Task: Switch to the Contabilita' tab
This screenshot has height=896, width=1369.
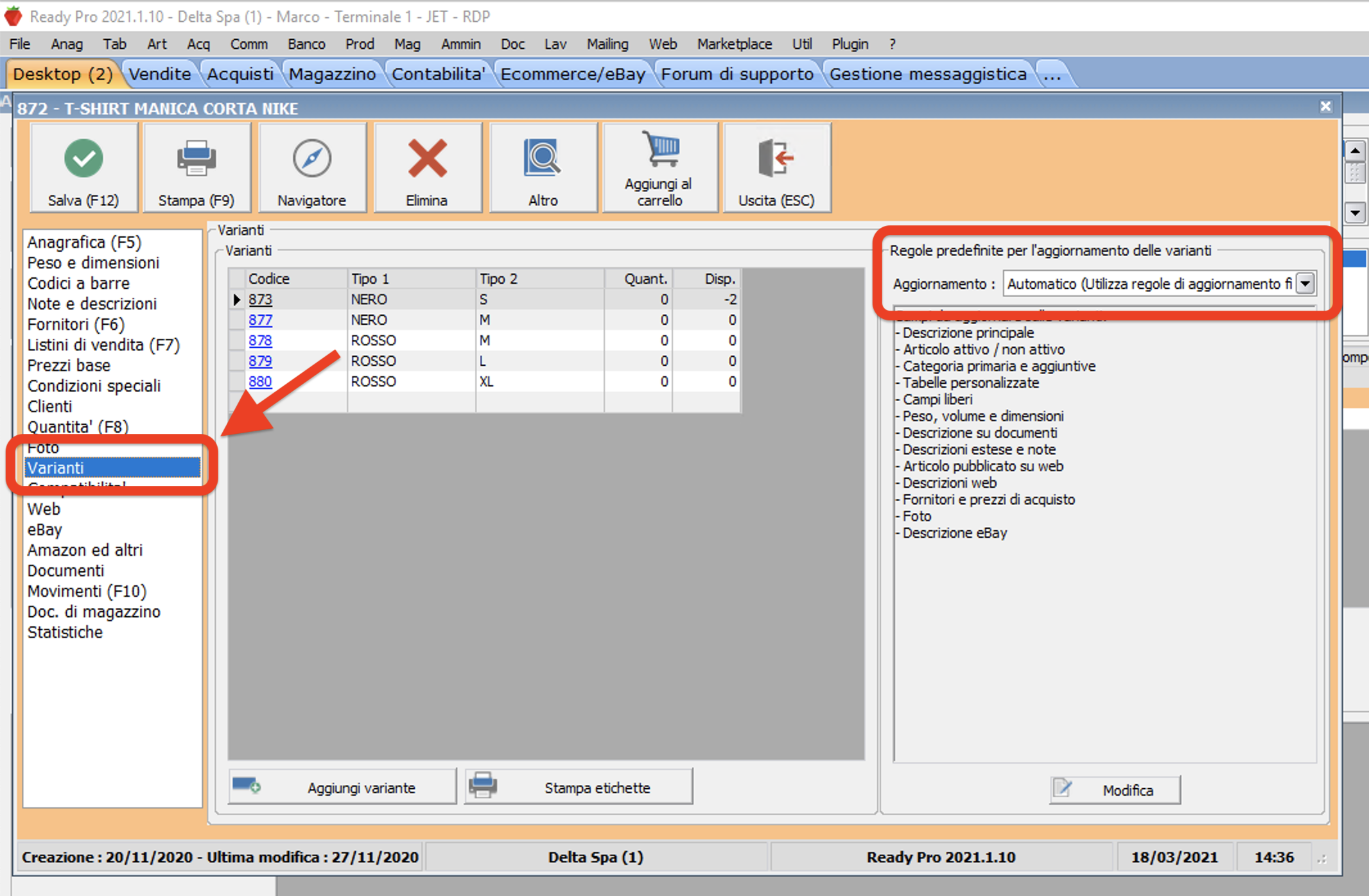Action: pyautogui.click(x=438, y=74)
